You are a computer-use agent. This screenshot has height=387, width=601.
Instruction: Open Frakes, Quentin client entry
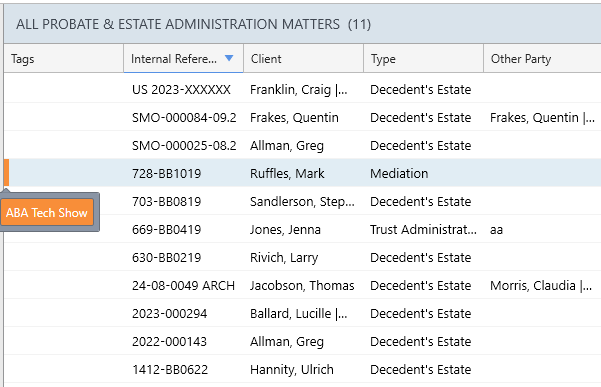point(294,117)
